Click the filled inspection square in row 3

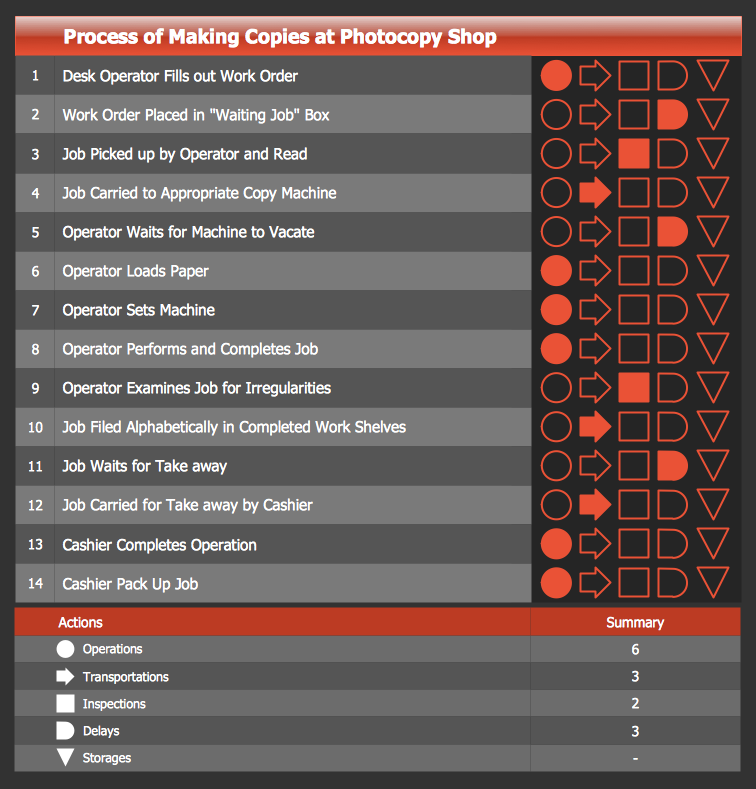click(x=634, y=153)
